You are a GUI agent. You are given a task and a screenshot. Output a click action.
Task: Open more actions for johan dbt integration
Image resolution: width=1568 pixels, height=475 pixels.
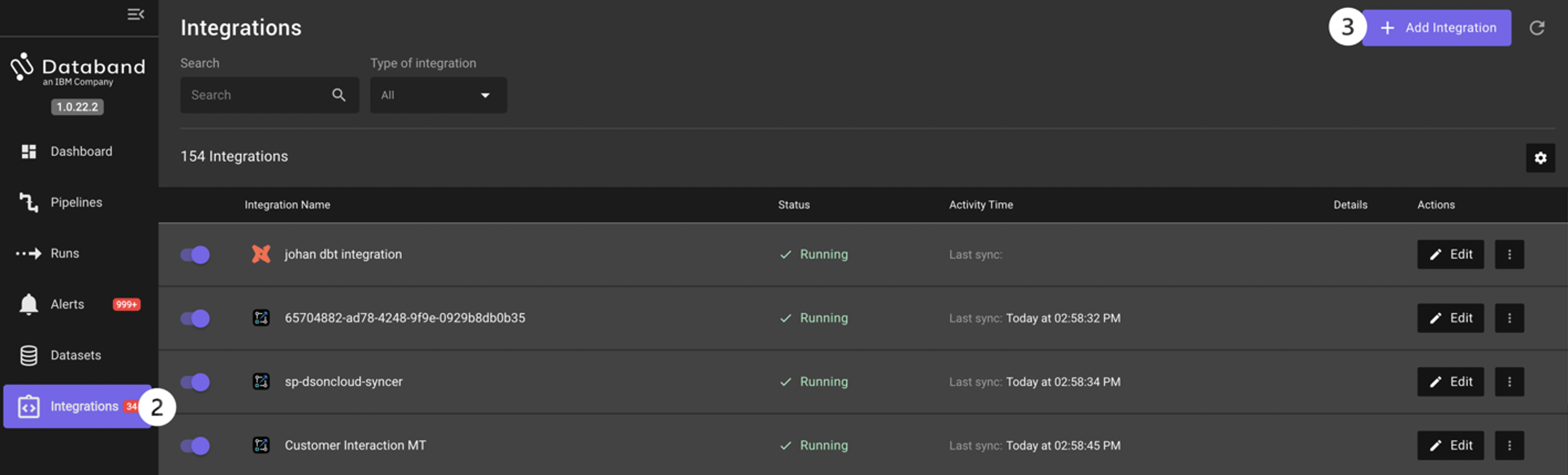pos(1509,254)
